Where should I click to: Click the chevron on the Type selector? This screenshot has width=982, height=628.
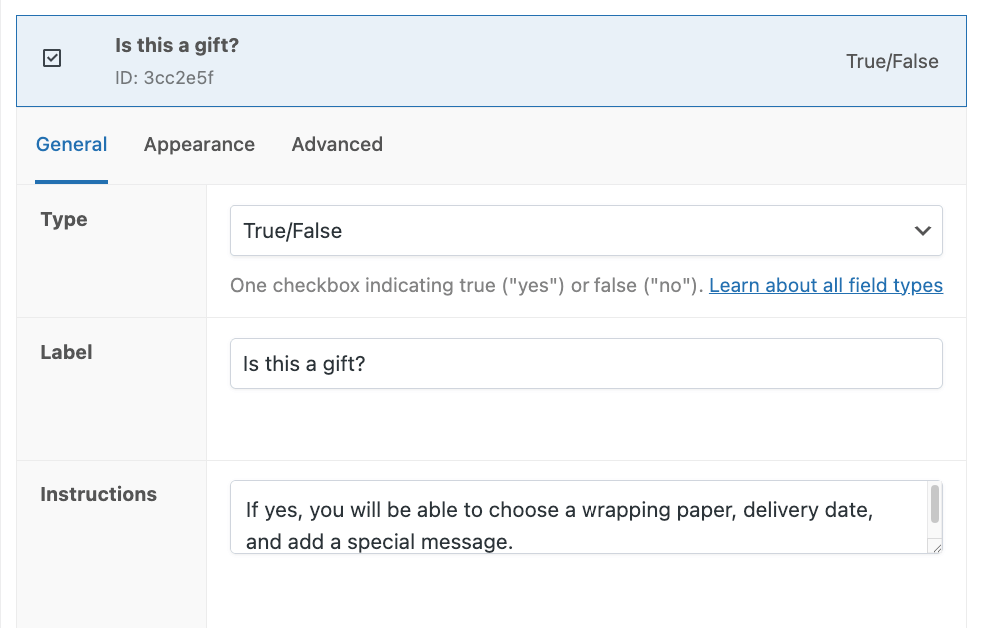(x=922, y=230)
